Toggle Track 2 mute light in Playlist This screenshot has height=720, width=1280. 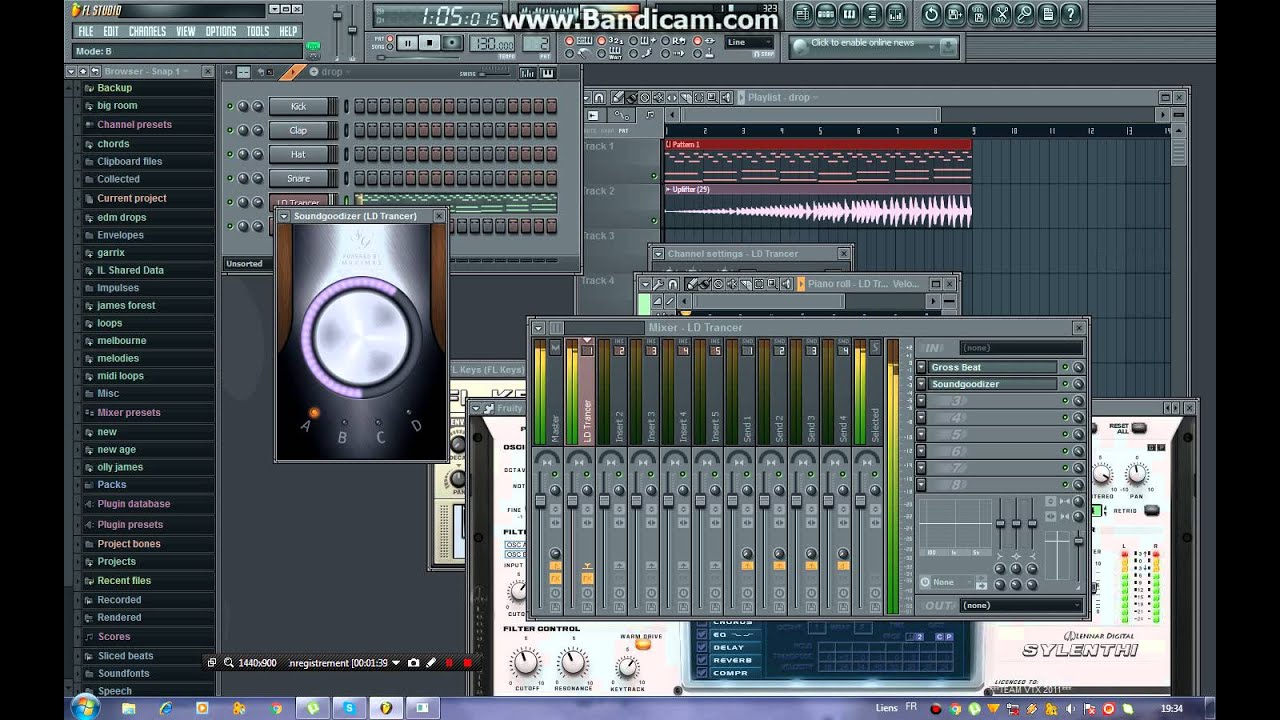(x=655, y=220)
